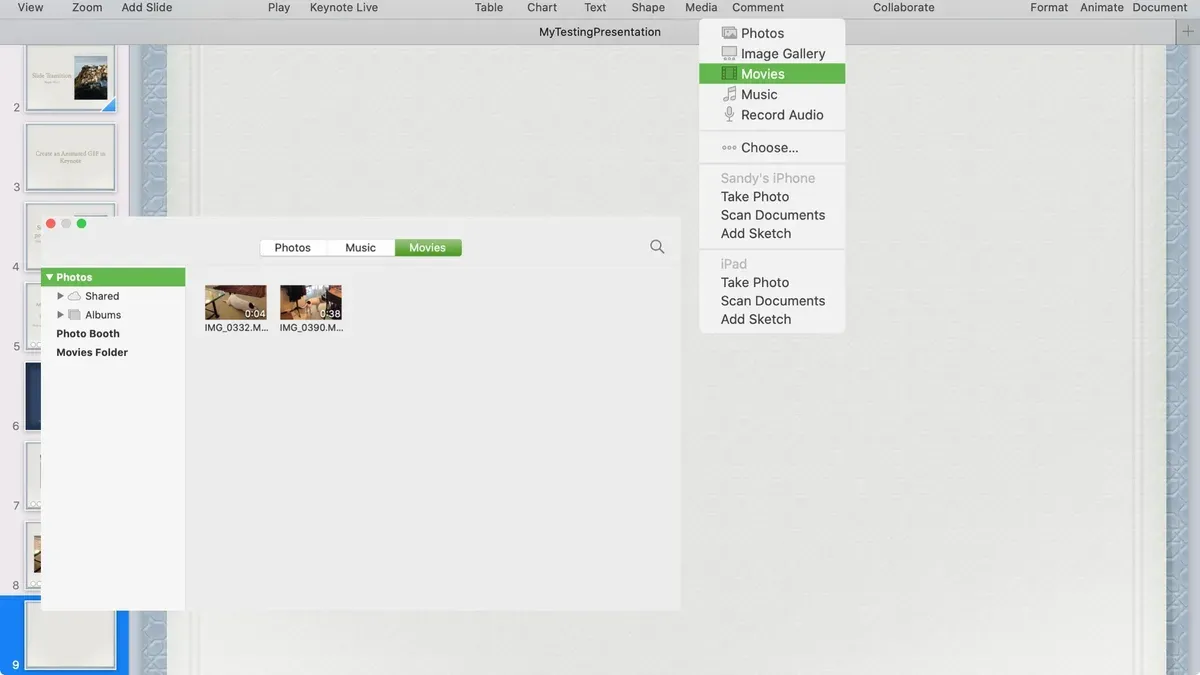Click Shape toolbar button
The height and width of the screenshot is (675, 1200).
pyautogui.click(x=648, y=7)
